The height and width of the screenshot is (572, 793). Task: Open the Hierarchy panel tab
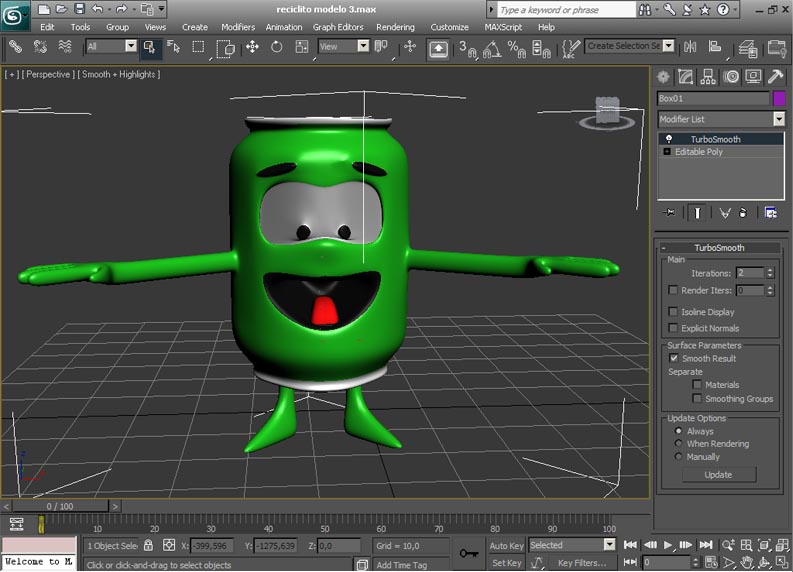(x=708, y=76)
